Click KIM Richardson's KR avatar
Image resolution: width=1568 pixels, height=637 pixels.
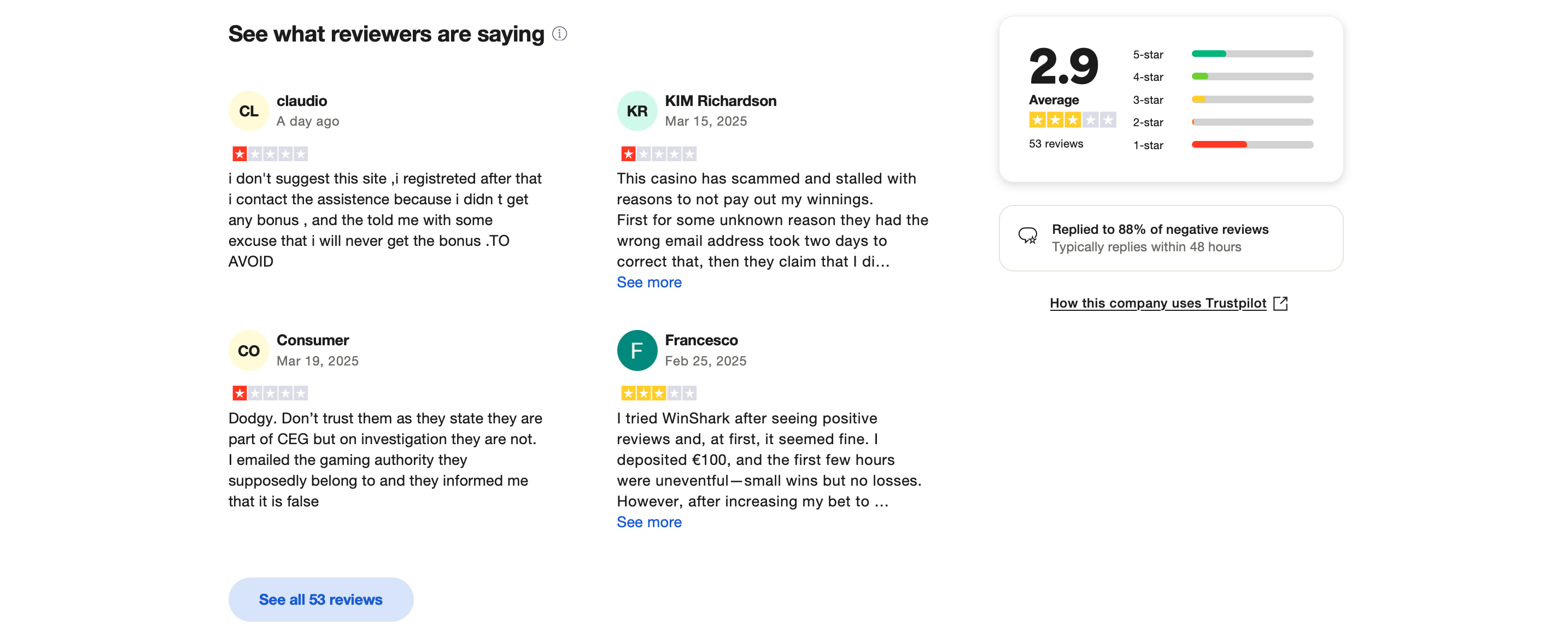[637, 111]
